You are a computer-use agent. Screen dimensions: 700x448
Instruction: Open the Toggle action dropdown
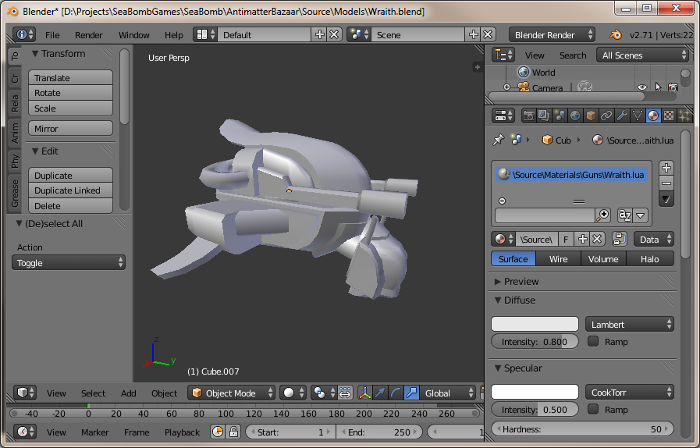tap(69, 262)
